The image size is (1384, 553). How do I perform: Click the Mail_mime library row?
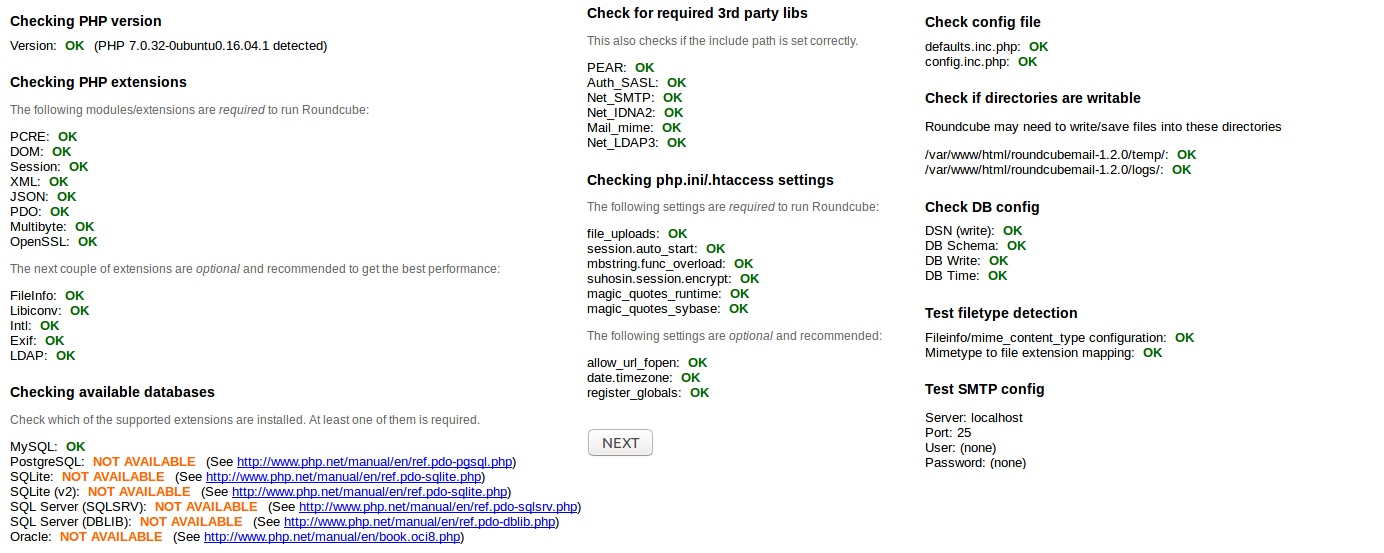[x=634, y=127]
